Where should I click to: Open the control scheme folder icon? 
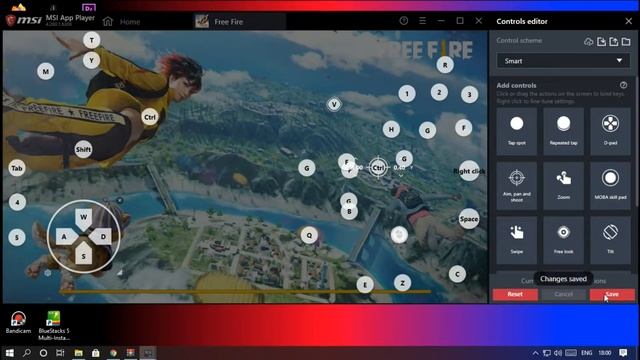click(626, 41)
